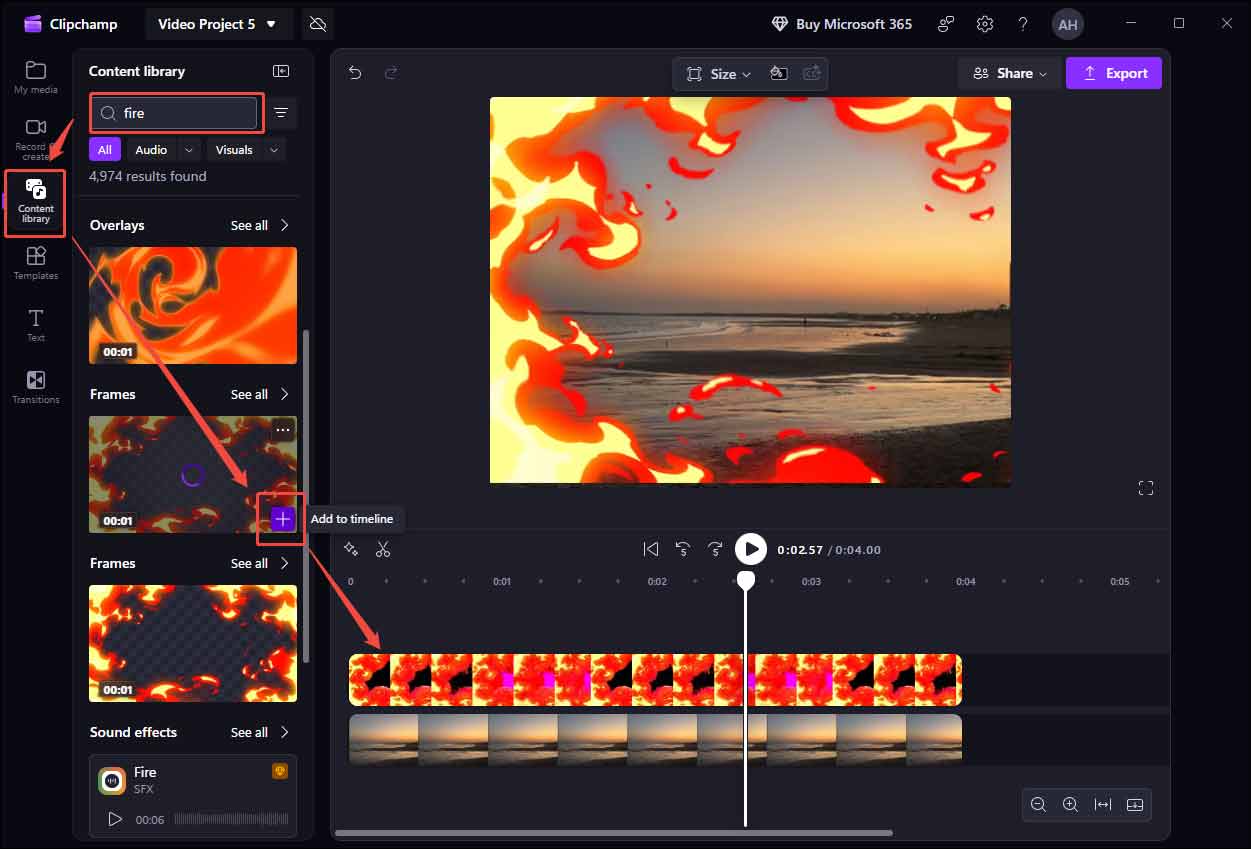The width and height of the screenshot is (1251, 849).
Task: Zoom out on the timeline
Action: pos(1038,804)
